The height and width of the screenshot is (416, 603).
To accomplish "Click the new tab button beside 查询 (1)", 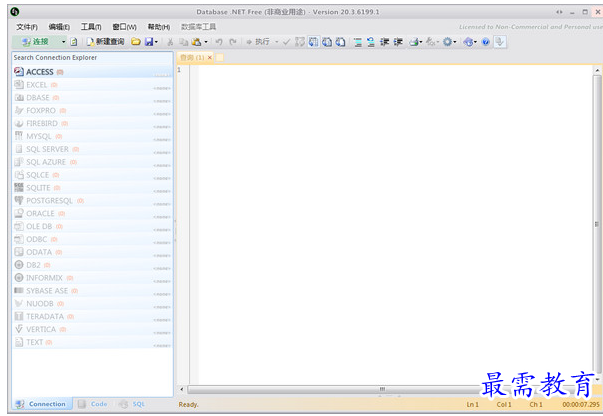I will (x=220, y=58).
